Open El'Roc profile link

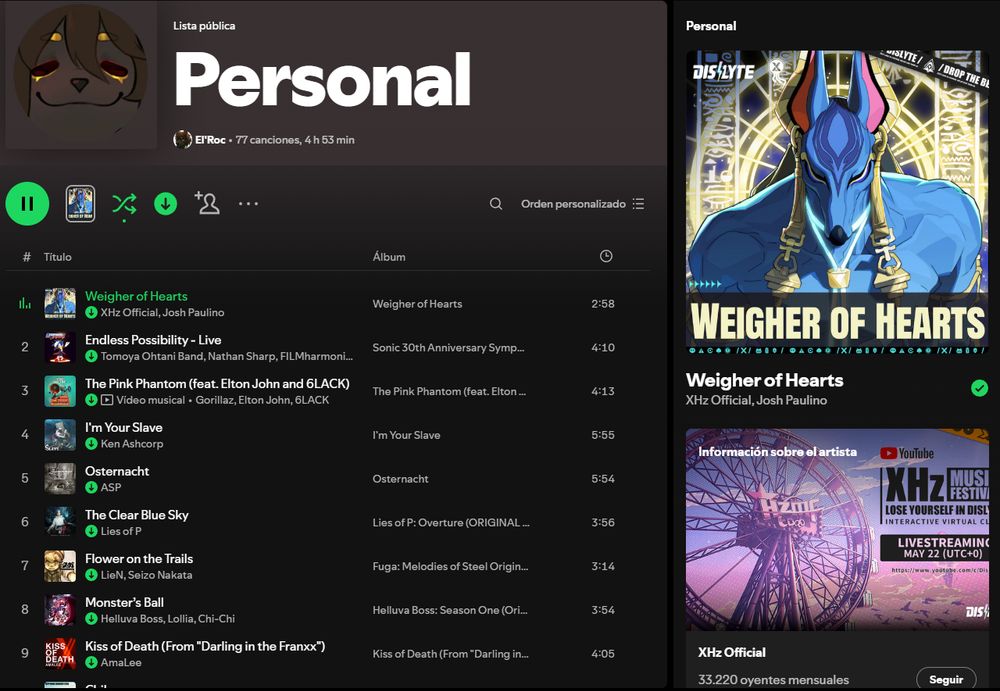click(210, 140)
